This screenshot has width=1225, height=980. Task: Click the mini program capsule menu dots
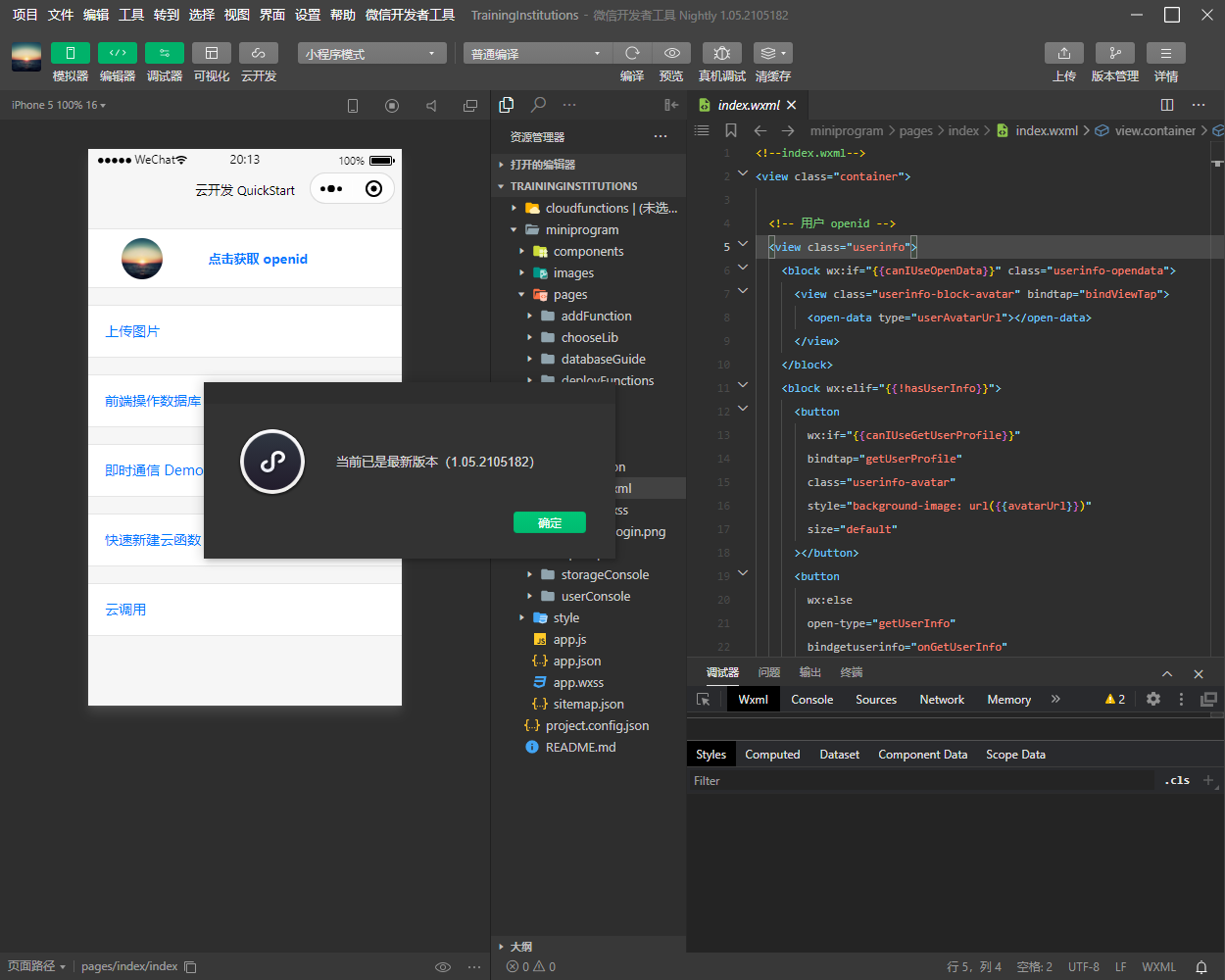[x=332, y=189]
